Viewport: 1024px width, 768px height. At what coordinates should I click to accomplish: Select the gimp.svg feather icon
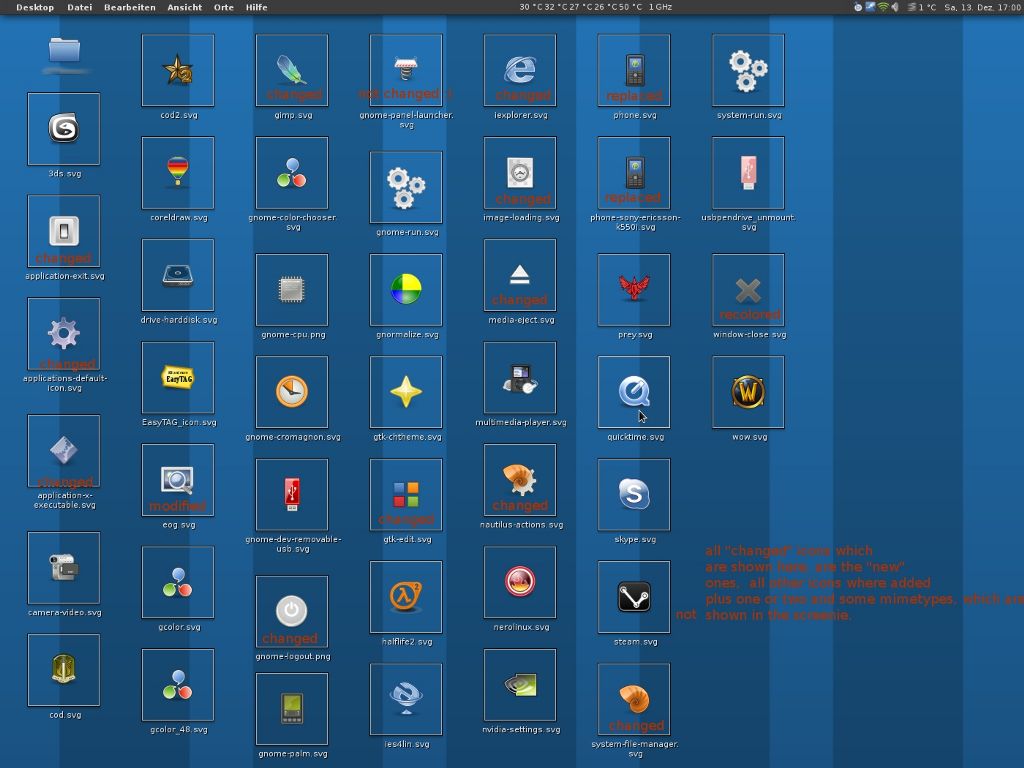[292, 70]
